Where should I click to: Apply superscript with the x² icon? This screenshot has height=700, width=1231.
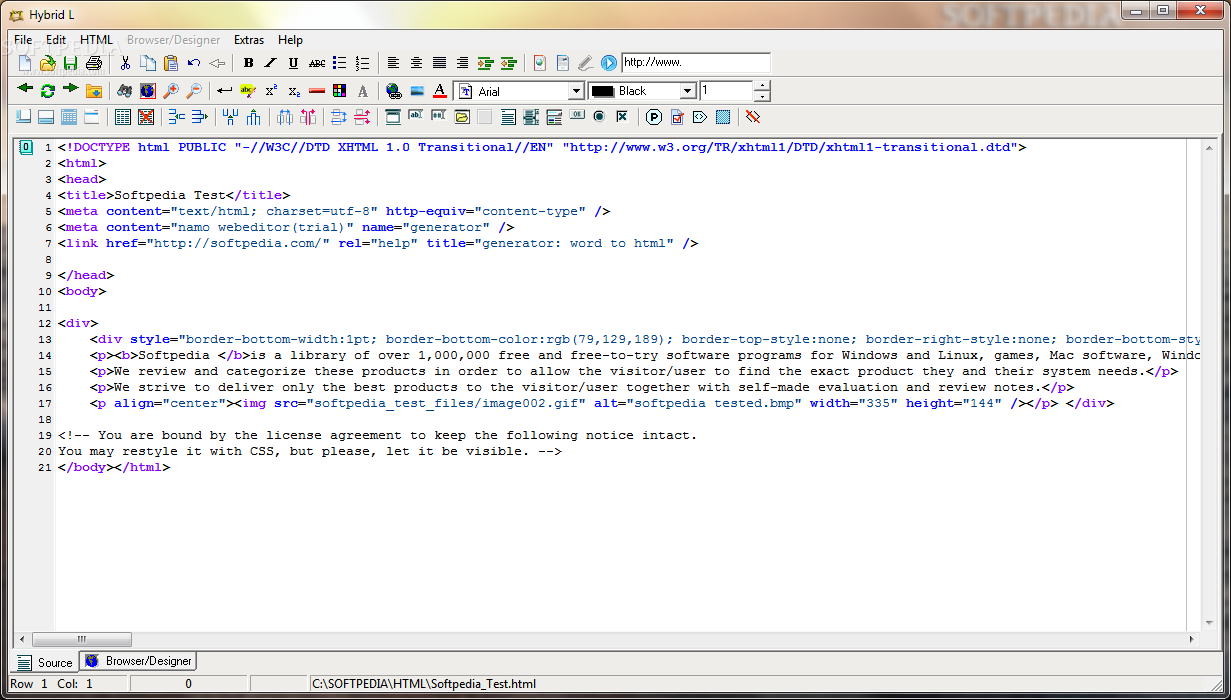(x=271, y=90)
